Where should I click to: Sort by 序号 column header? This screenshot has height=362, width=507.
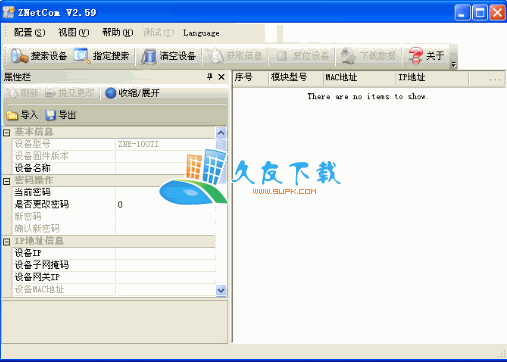click(x=250, y=78)
